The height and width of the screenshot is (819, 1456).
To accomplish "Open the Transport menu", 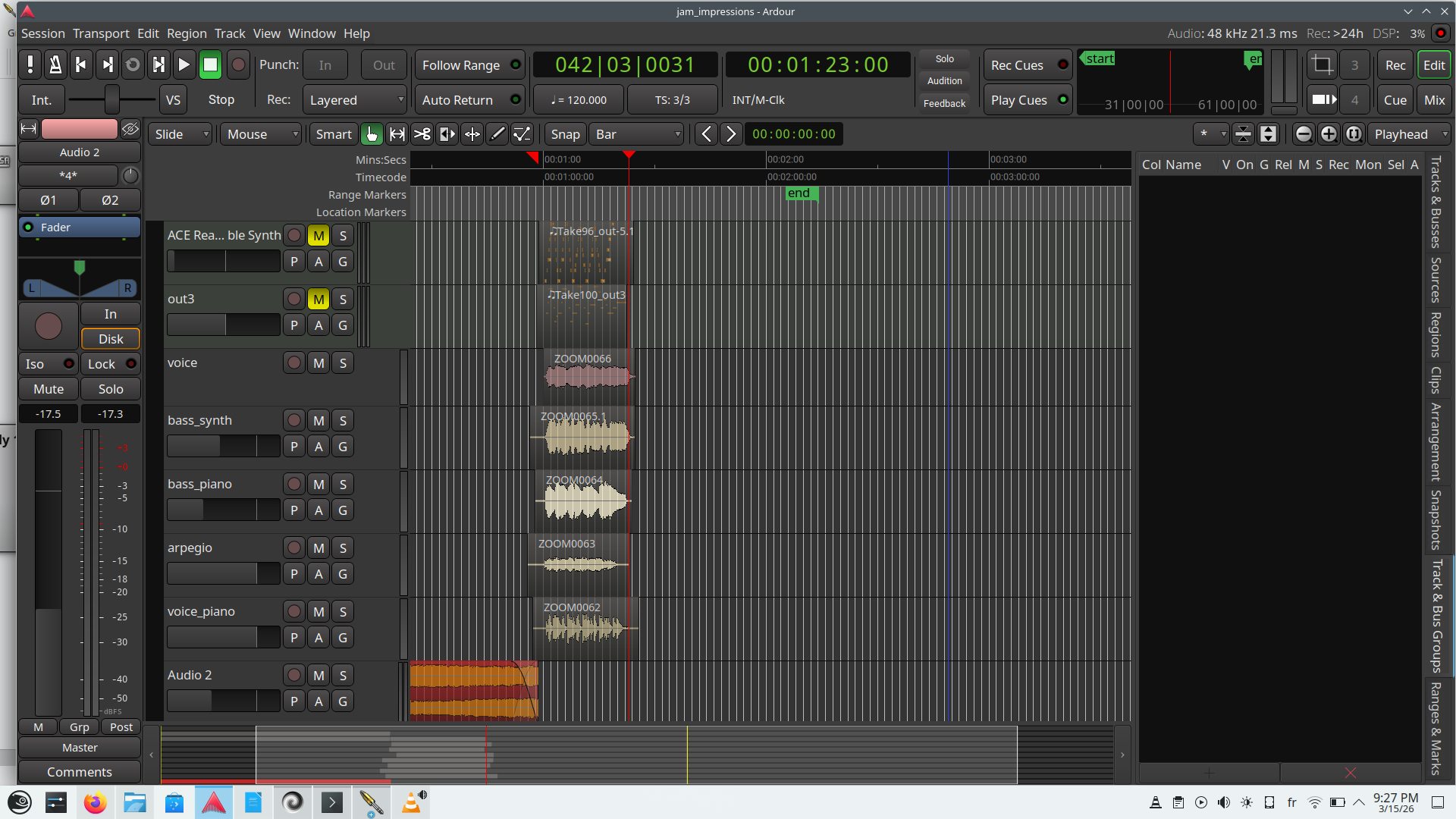I will pyautogui.click(x=101, y=33).
